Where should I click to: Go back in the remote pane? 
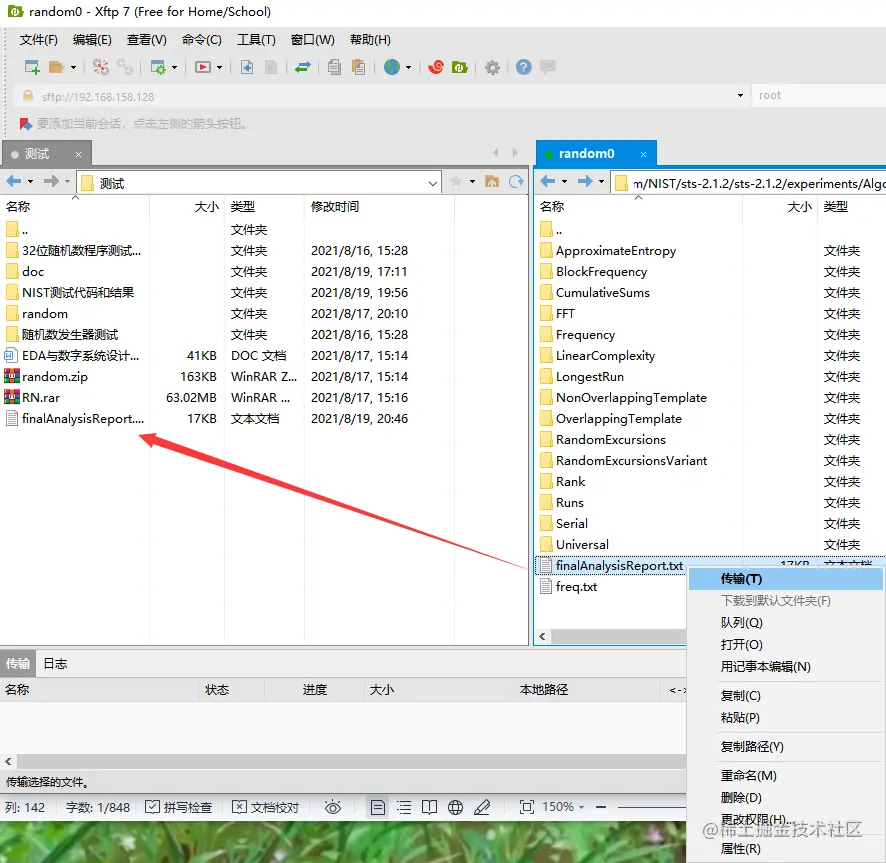548,181
